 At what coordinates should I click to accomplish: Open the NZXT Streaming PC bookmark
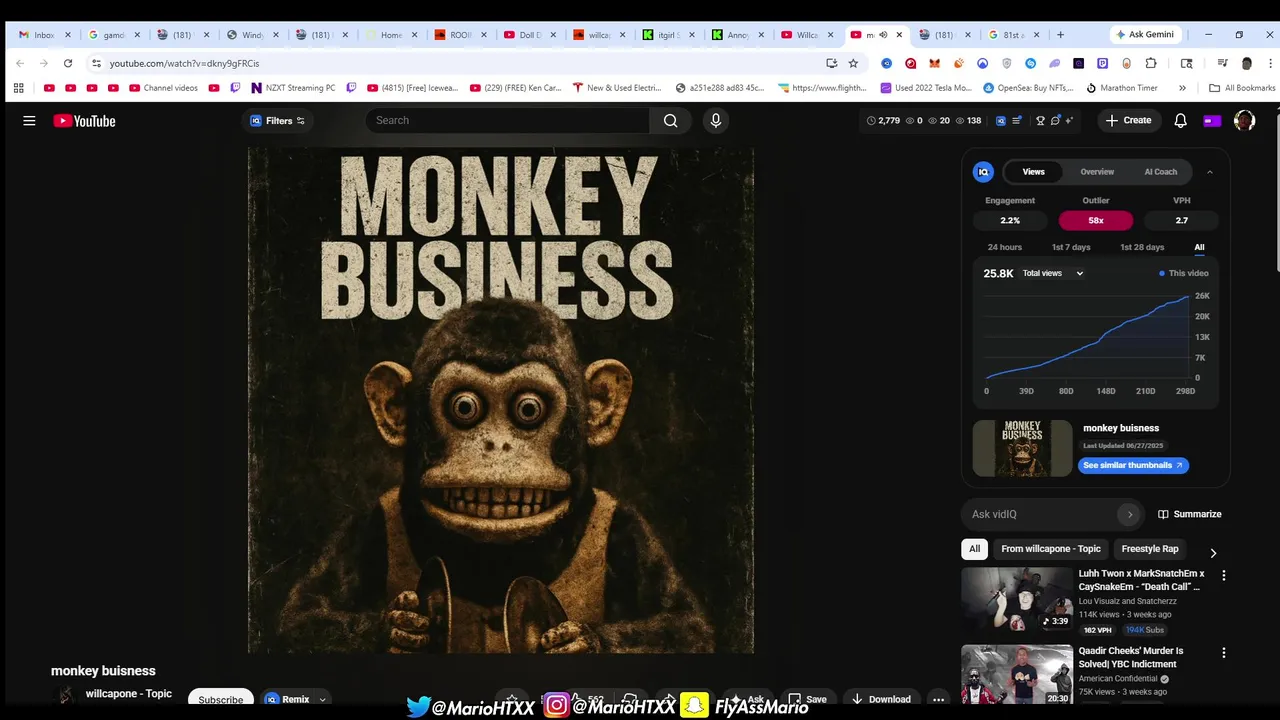[x=293, y=88]
